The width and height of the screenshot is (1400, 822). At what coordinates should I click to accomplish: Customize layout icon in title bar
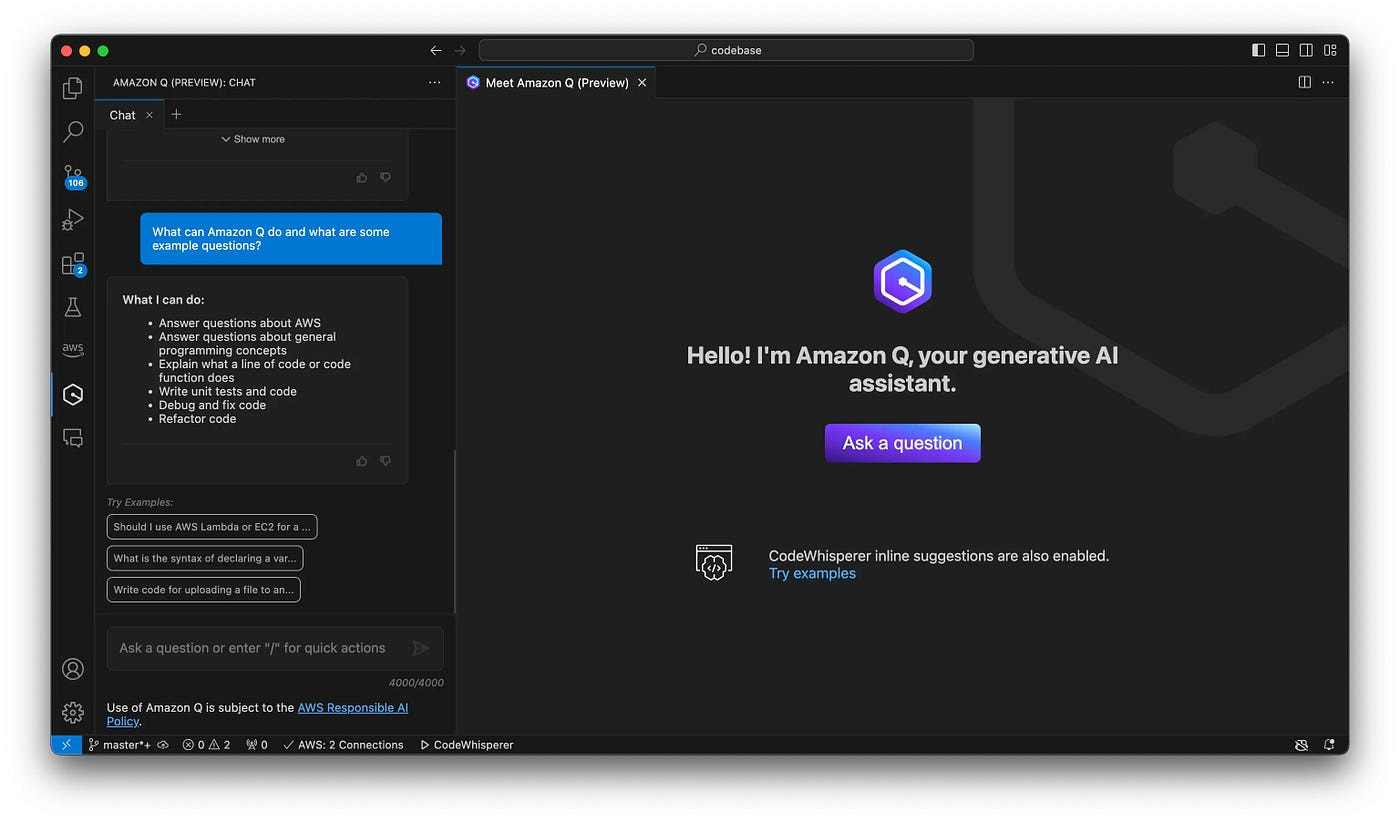1330,50
